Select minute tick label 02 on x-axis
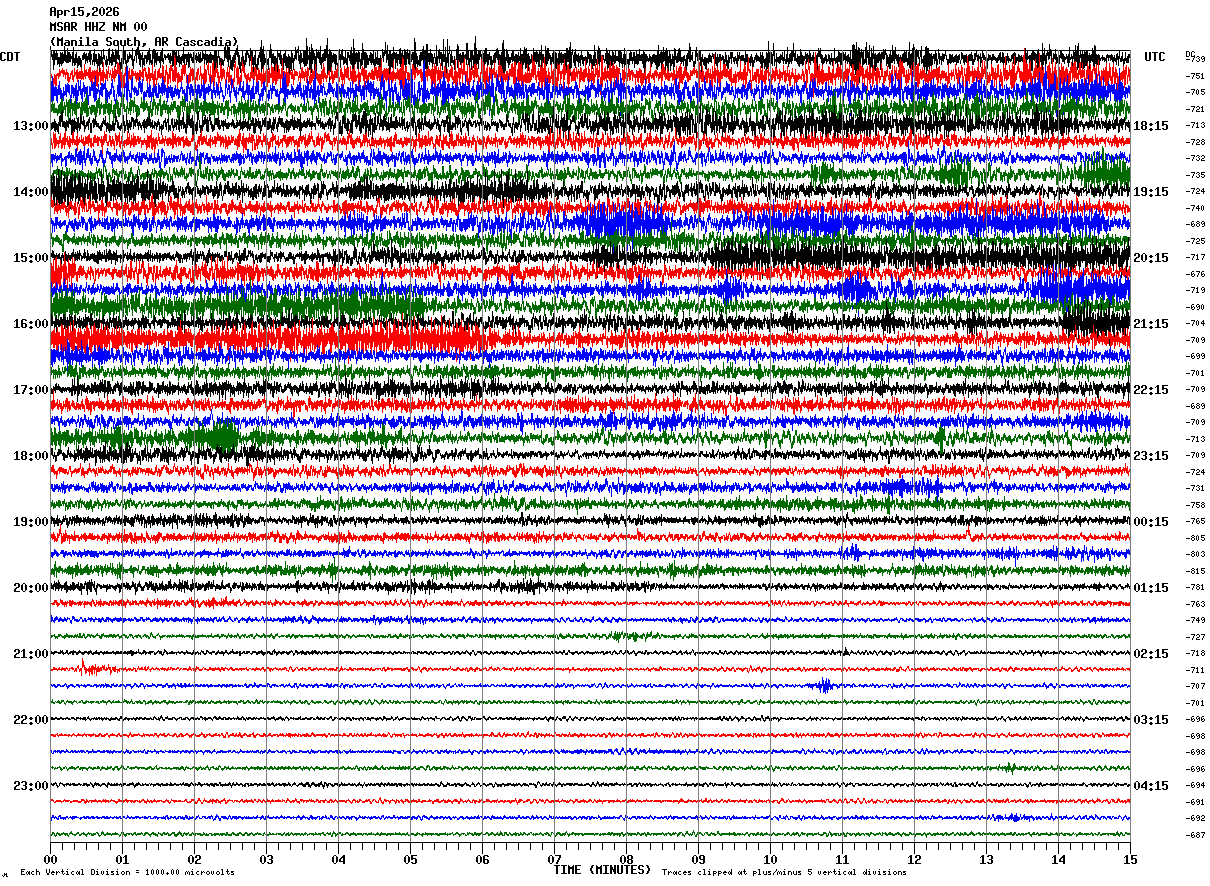Viewport: 1210px width, 886px height. (x=194, y=859)
